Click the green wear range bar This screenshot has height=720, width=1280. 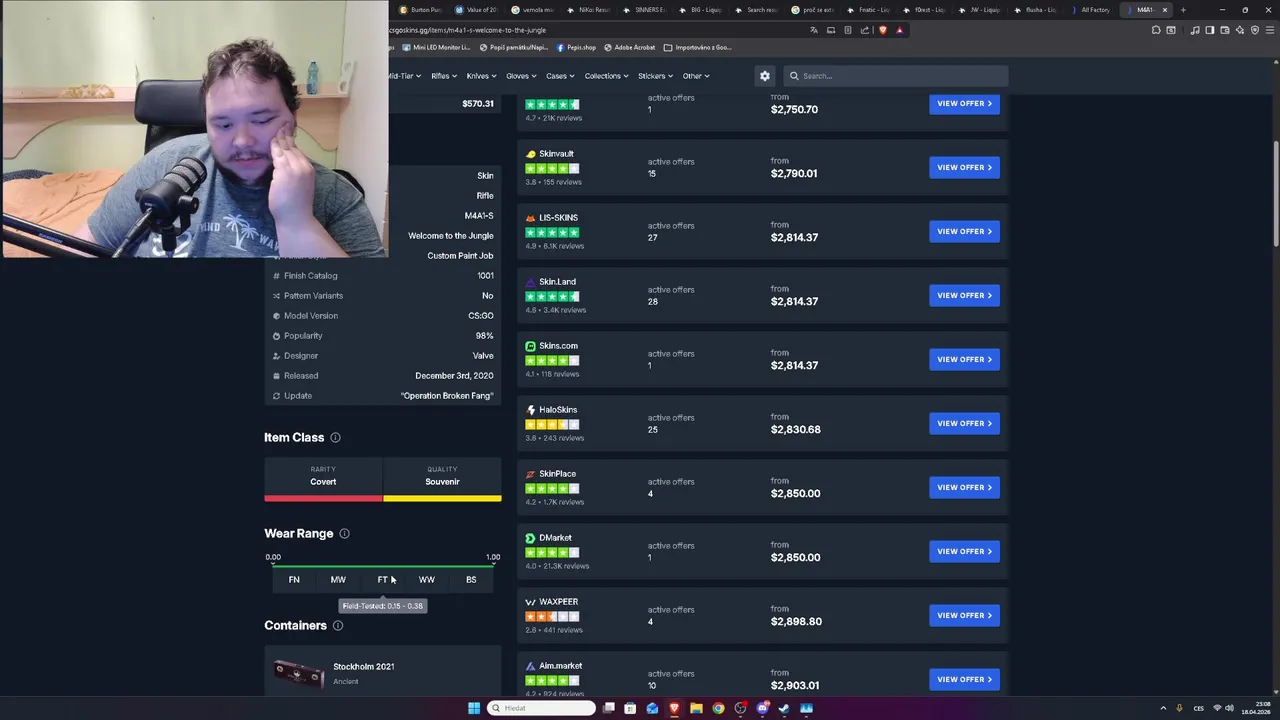383,566
